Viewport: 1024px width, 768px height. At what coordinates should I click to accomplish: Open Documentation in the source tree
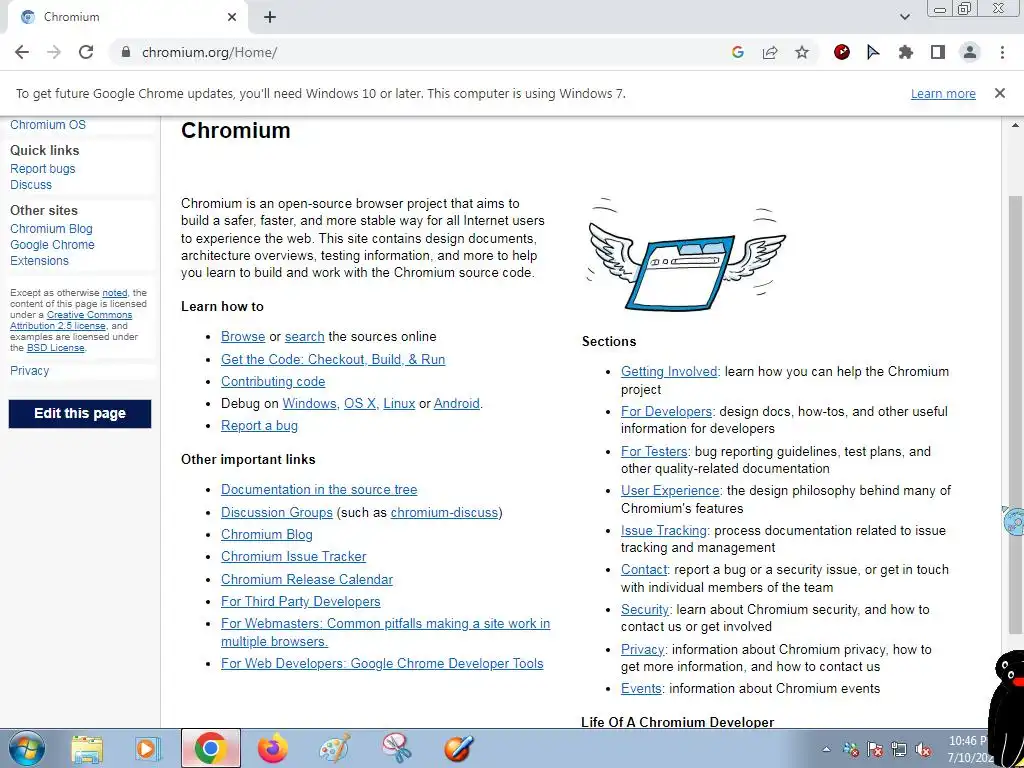319,490
